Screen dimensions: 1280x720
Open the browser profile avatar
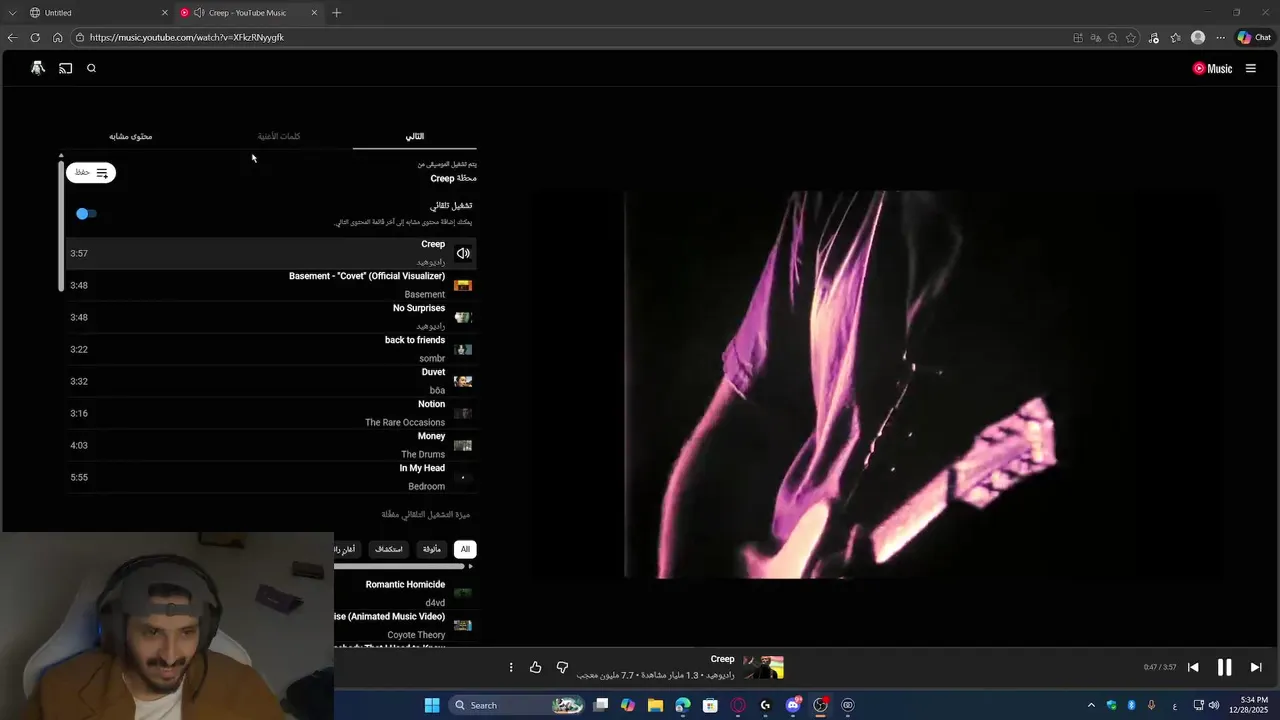1198,37
